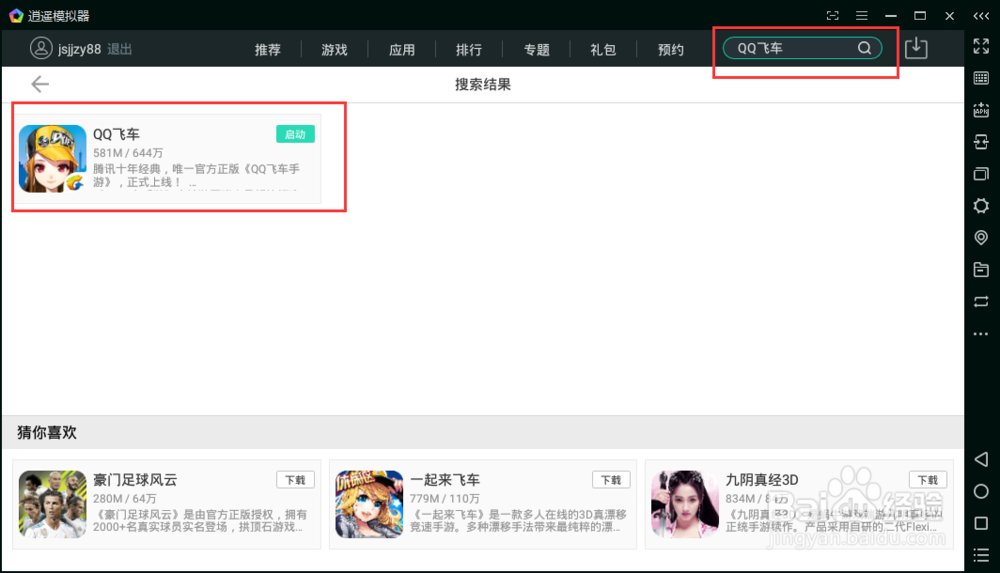Image resolution: width=1000 pixels, height=573 pixels.
Task: Click the sync arrows icon in the sidebar
Action: 981,301
